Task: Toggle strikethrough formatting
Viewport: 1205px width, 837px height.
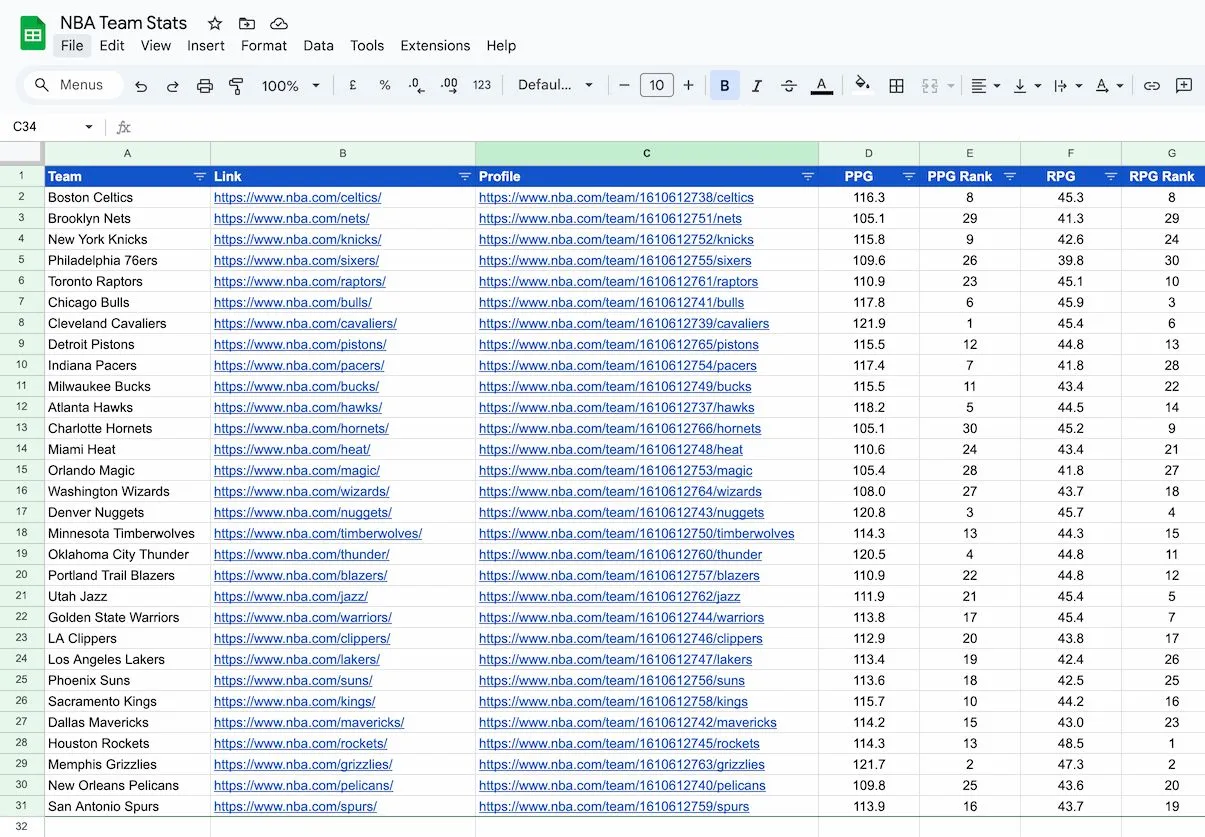Action: tap(789, 85)
